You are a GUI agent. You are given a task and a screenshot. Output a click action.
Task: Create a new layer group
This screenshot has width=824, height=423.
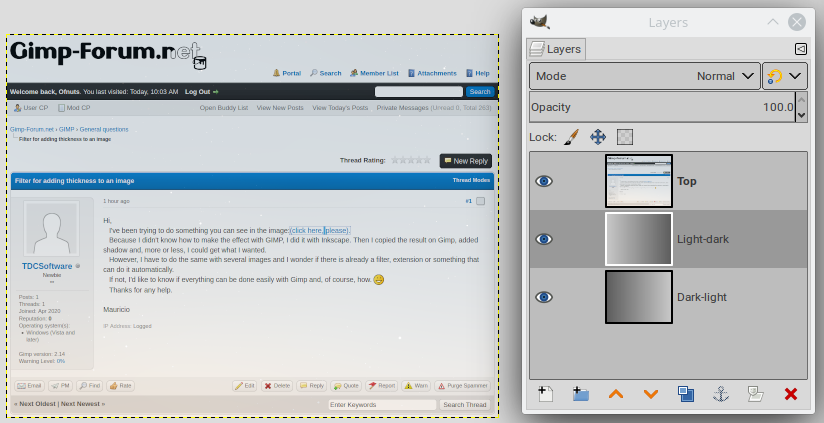[581, 394]
